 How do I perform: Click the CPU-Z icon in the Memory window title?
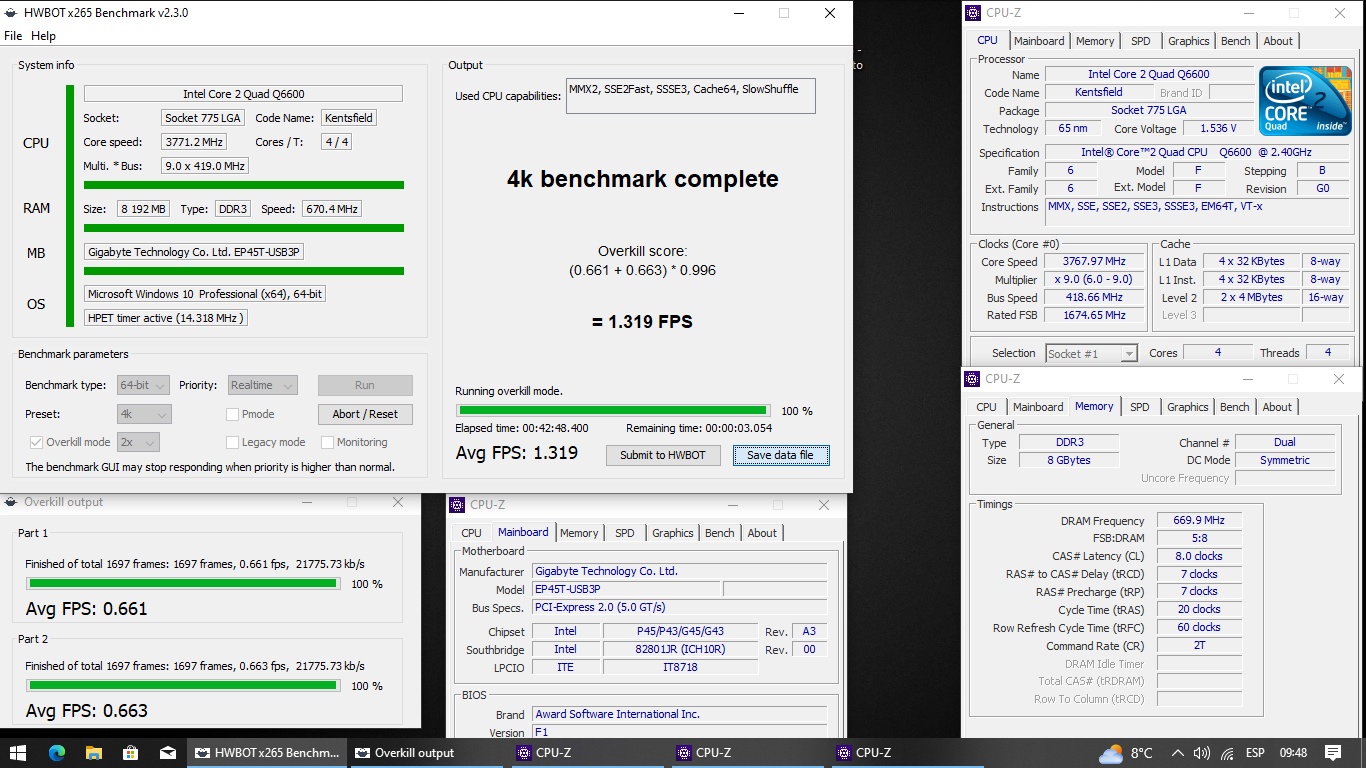pos(973,379)
